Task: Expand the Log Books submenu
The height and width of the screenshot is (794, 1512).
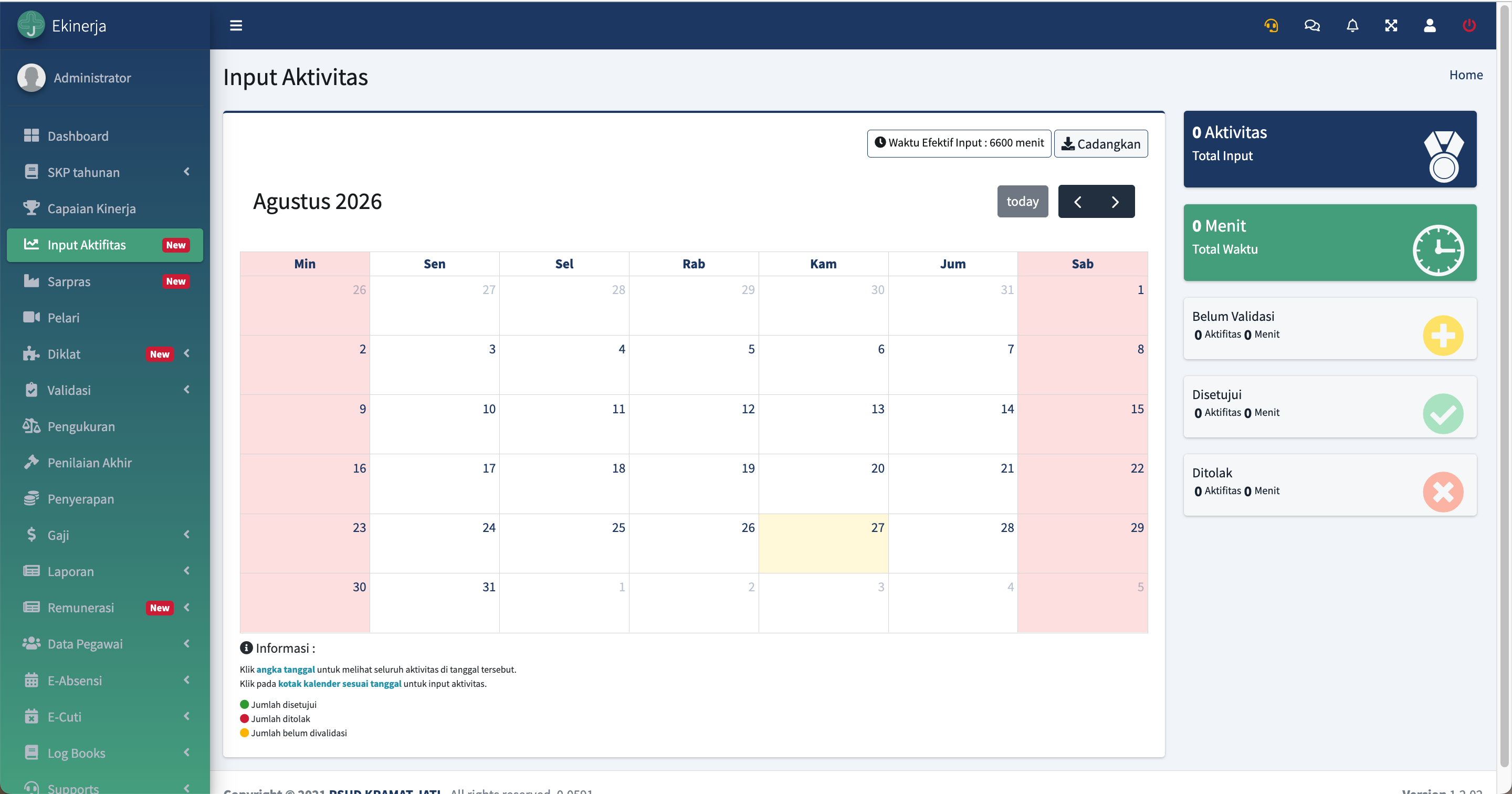Action: coord(187,753)
